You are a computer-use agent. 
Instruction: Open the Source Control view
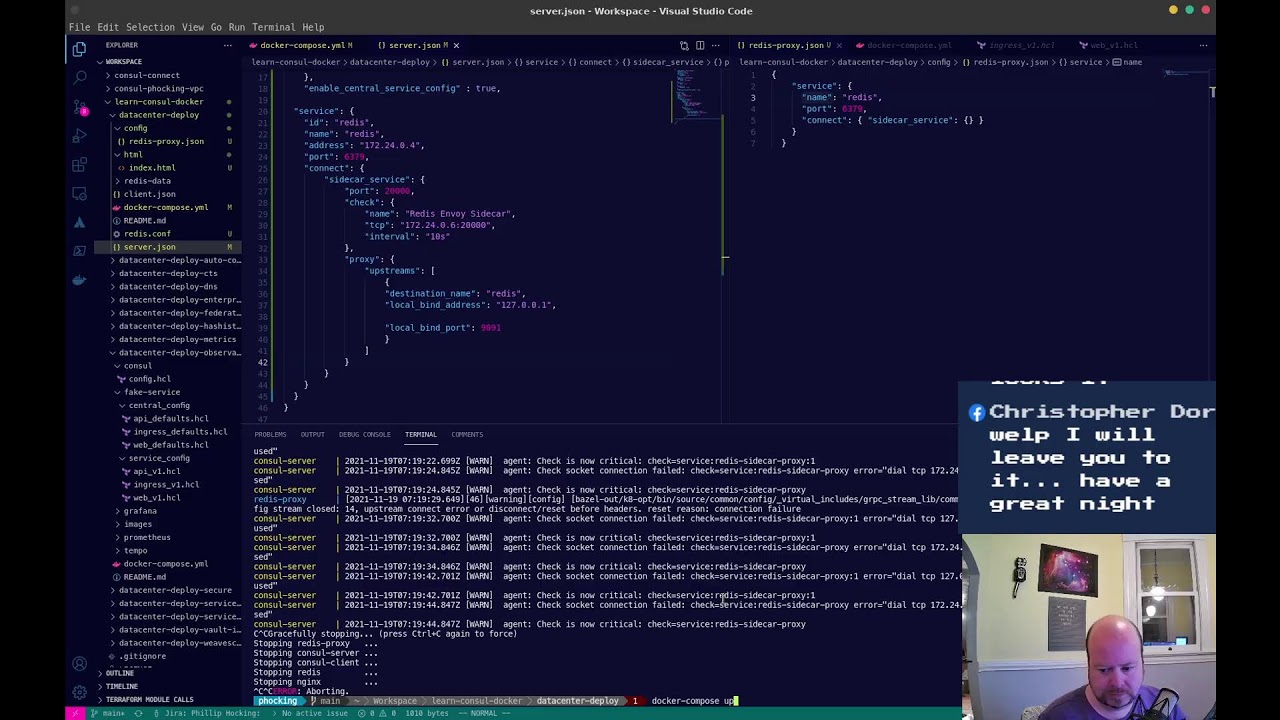[79, 106]
